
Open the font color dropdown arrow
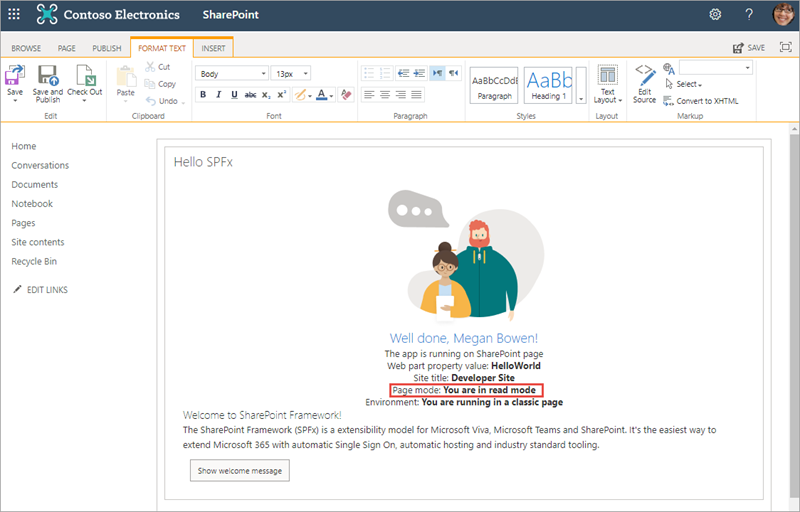[331, 96]
